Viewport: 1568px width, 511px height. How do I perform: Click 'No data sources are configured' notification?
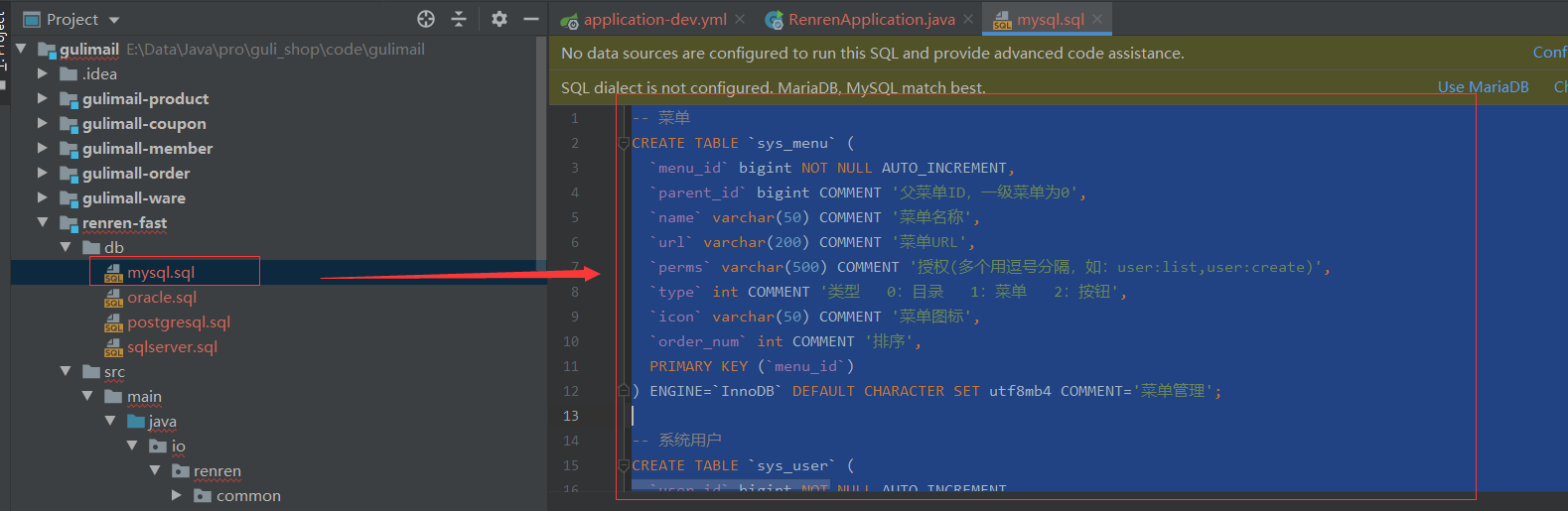872,53
